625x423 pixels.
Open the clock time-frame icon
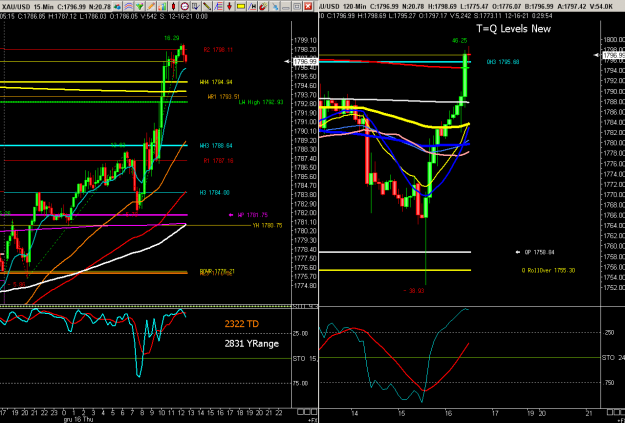click(x=185, y=6)
